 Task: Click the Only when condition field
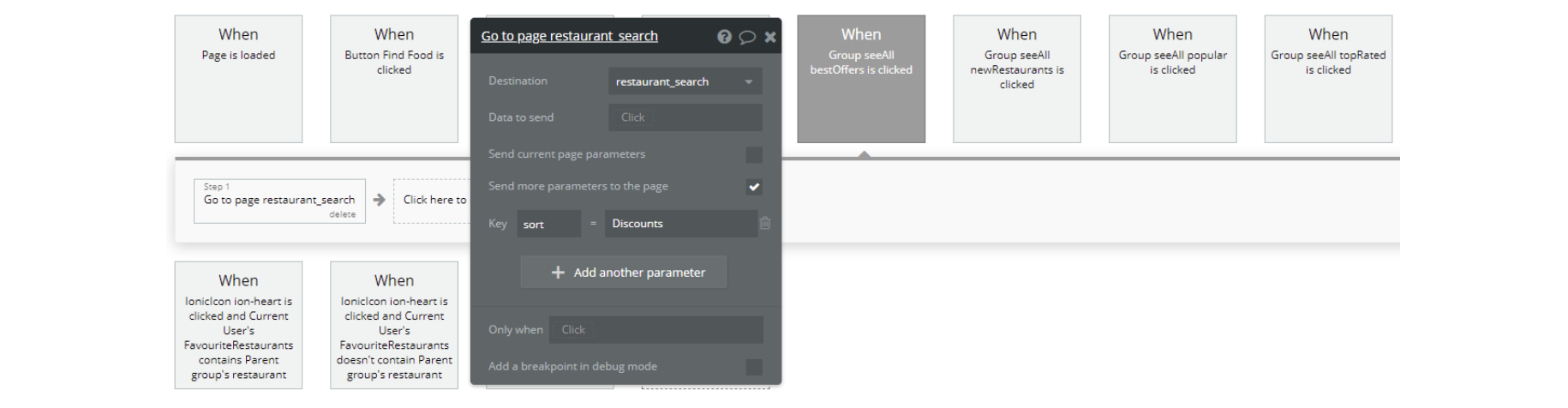click(655, 330)
